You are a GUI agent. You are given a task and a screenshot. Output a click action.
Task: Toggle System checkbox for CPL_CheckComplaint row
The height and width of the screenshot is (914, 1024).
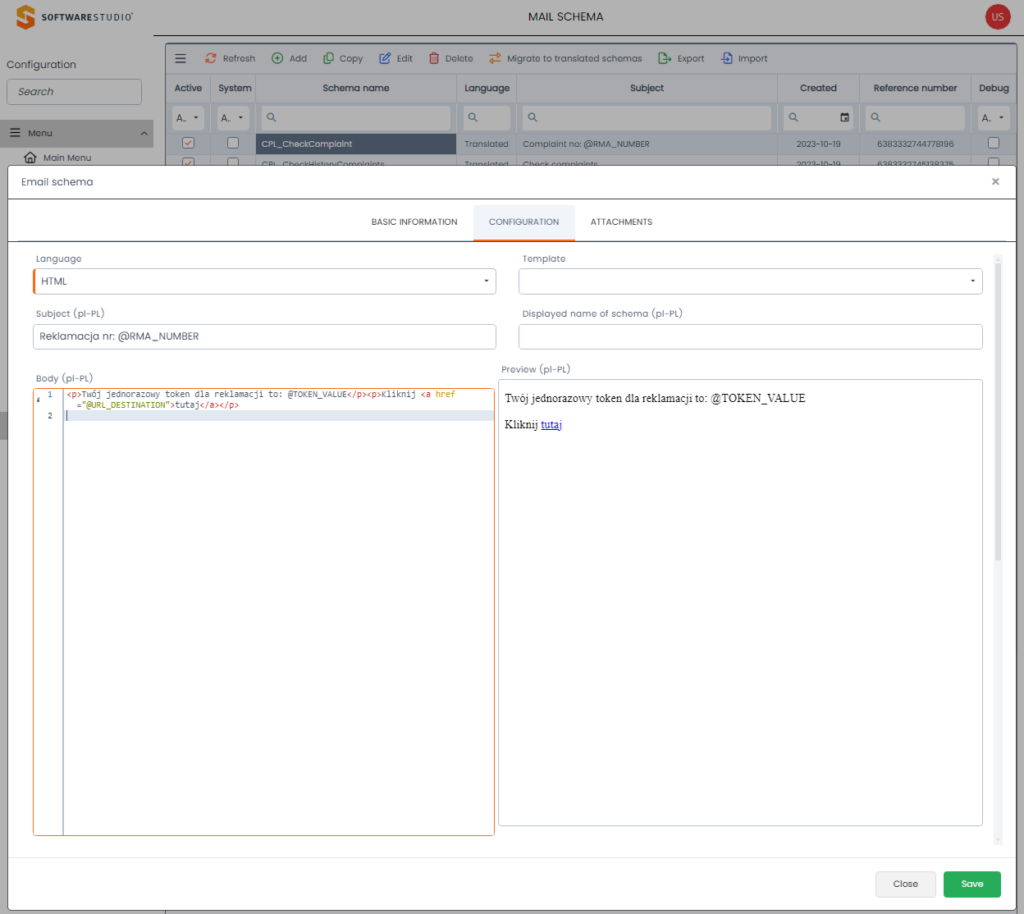point(234,144)
